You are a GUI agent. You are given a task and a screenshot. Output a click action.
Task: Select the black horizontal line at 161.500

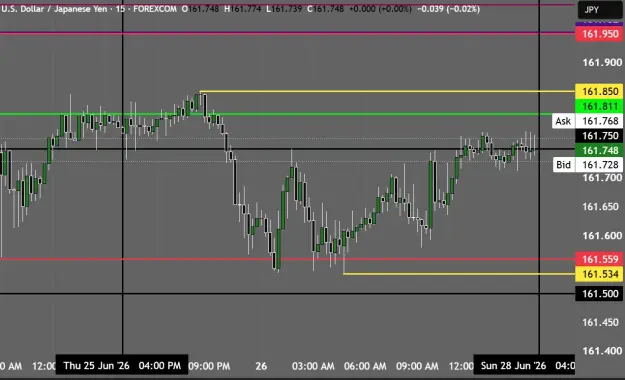point(287,293)
